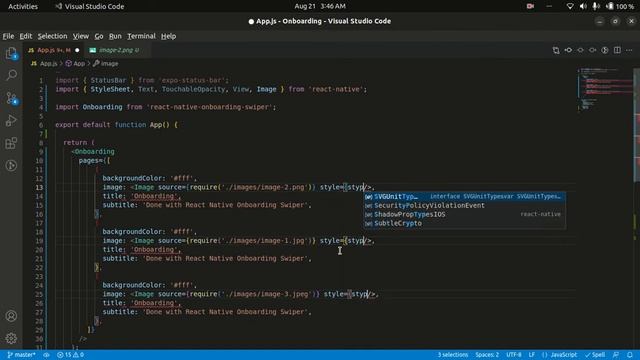Open the Run menu
640x360 pixels.
pyautogui.click(x=115, y=36)
